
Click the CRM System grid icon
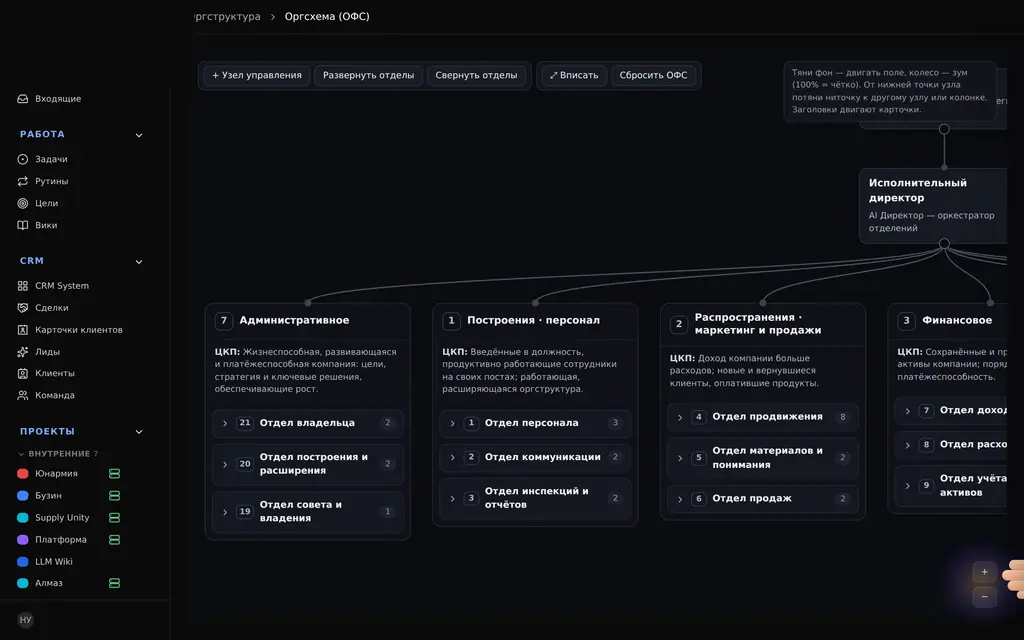tap(23, 286)
